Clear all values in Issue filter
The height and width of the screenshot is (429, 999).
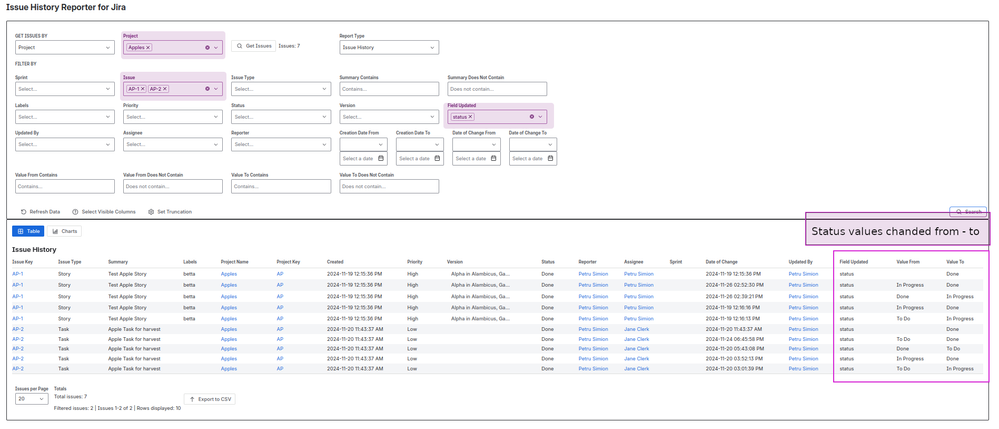[x=207, y=89]
